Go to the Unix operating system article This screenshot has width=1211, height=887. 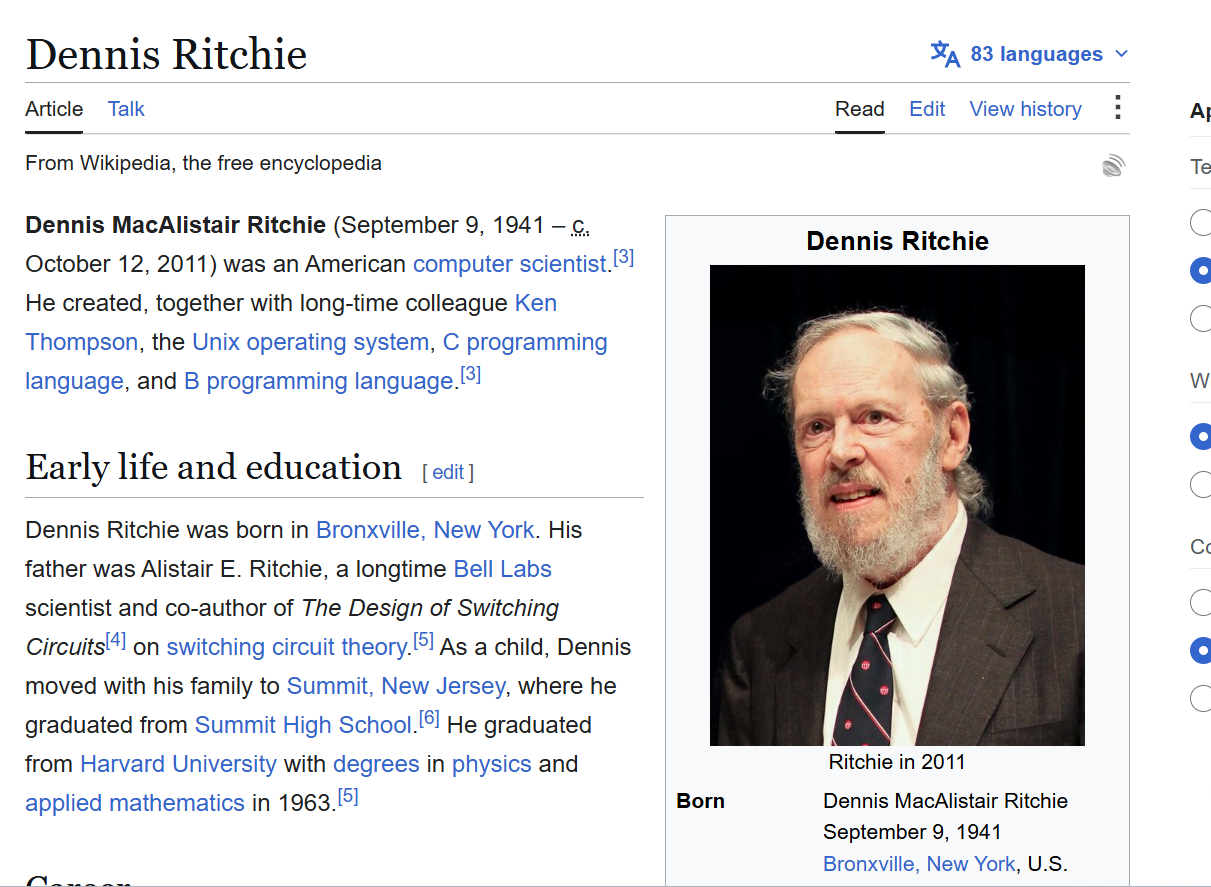310,342
